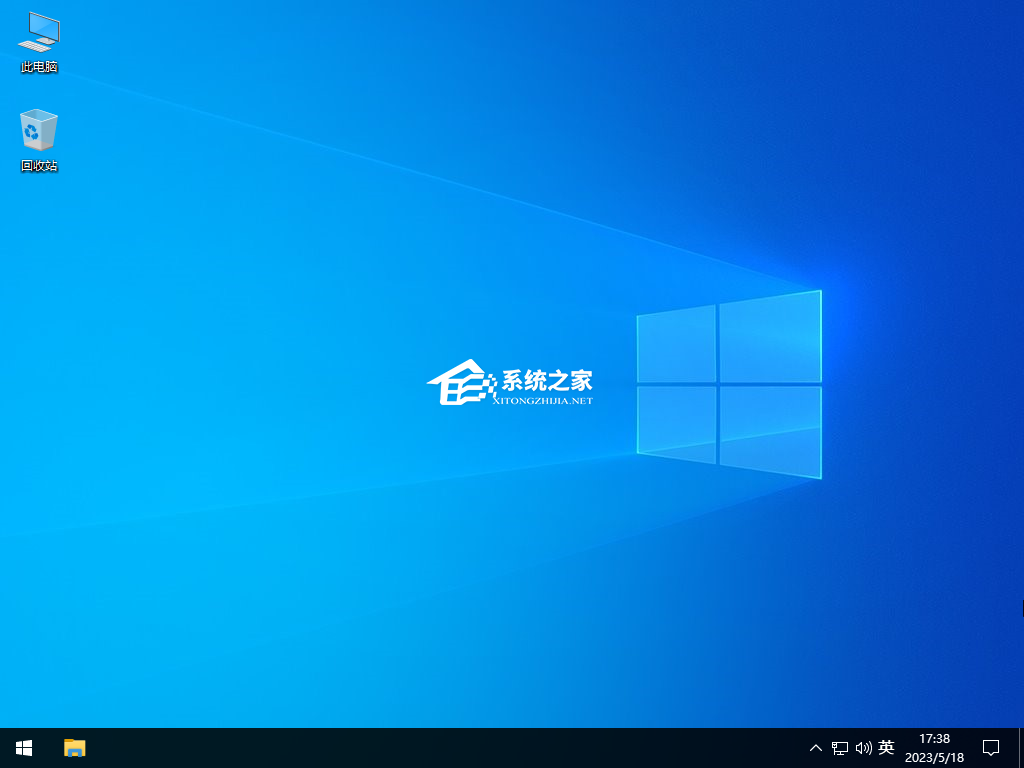Open the Windows Start menu
The width and height of the screenshot is (1024, 768).
24,747
